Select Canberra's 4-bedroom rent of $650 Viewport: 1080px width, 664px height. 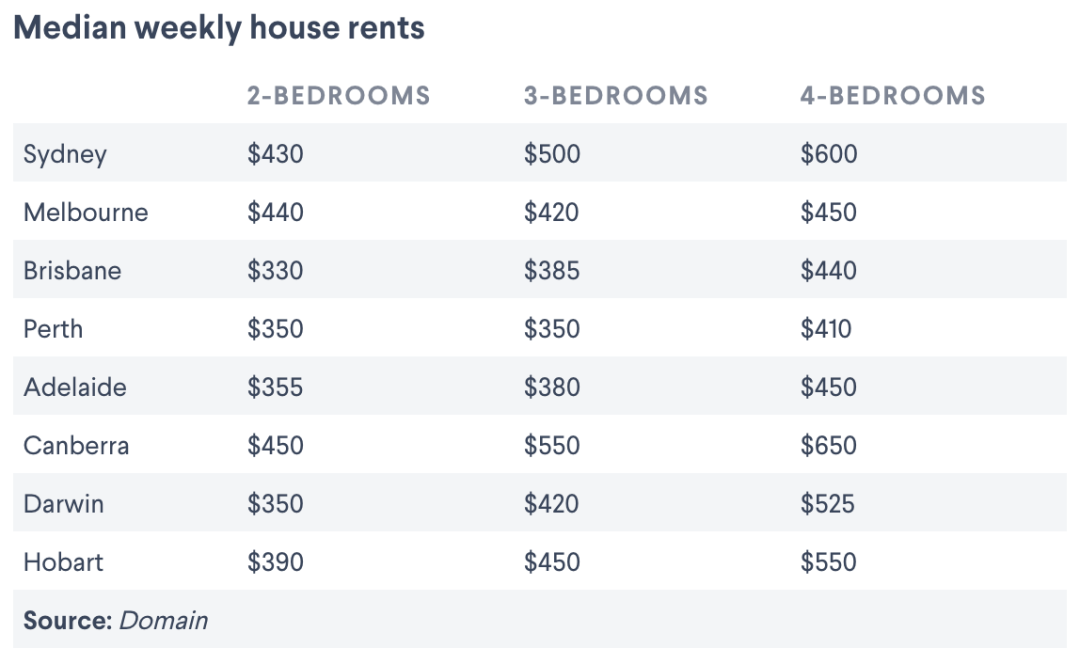(829, 446)
